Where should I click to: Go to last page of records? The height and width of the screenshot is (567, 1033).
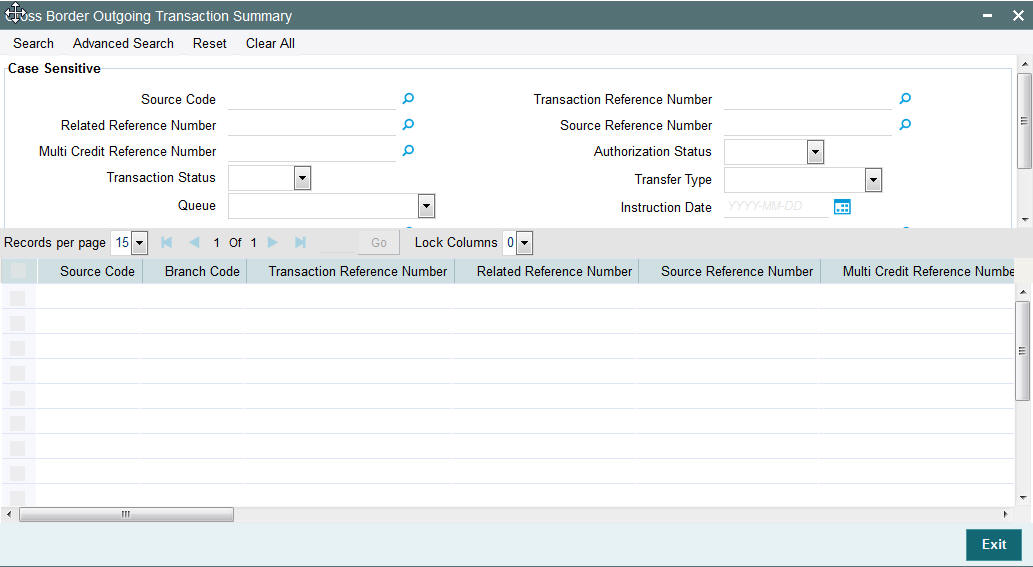coord(300,242)
